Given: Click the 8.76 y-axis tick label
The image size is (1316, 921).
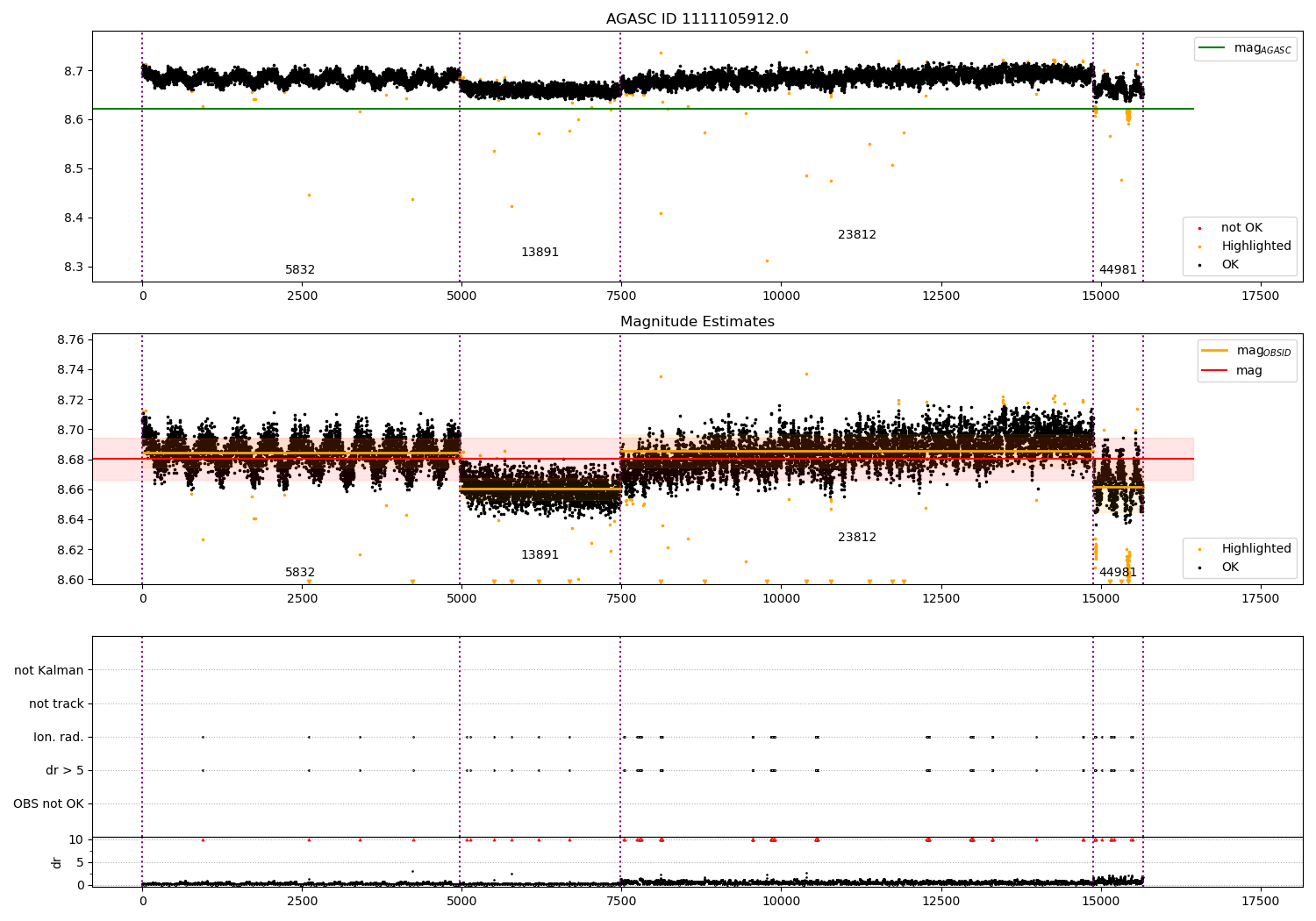Looking at the screenshot, I should [x=70, y=340].
